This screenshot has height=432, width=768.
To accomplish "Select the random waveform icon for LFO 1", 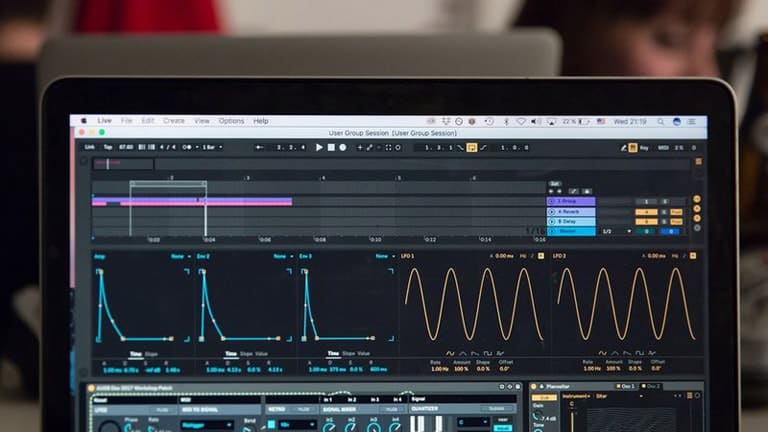I will click(x=500, y=353).
